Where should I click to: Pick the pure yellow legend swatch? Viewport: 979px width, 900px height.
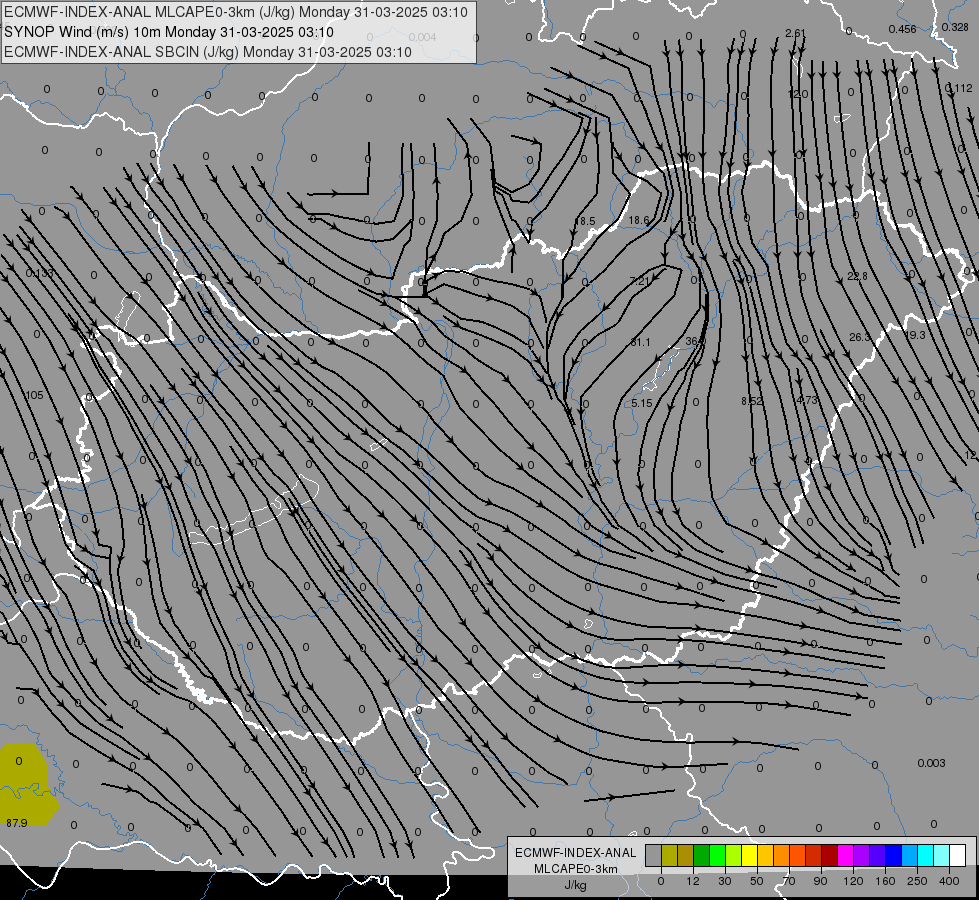click(x=749, y=855)
